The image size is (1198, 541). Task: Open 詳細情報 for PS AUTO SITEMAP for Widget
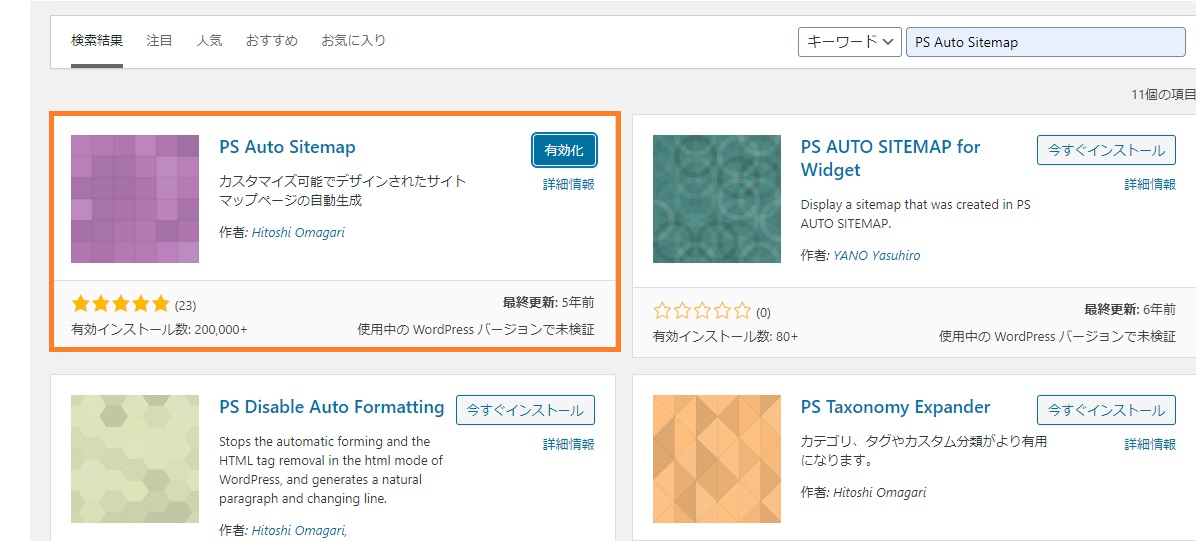1150,184
